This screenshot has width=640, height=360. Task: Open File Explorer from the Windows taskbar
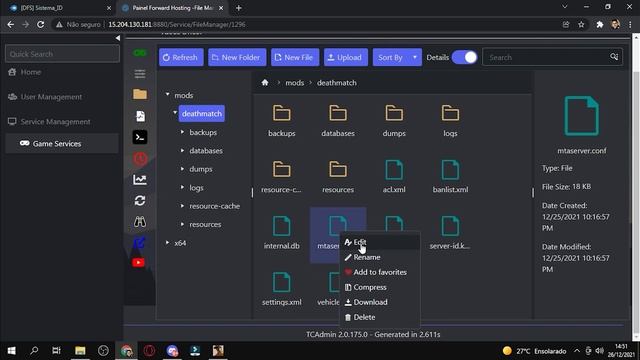point(80,351)
